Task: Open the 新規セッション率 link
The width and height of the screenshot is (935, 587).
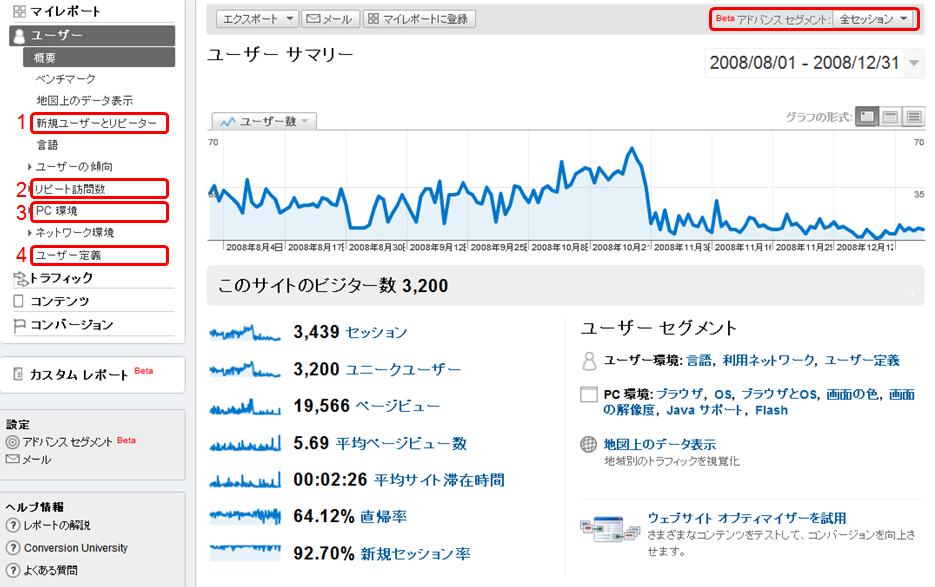Action: (x=416, y=554)
